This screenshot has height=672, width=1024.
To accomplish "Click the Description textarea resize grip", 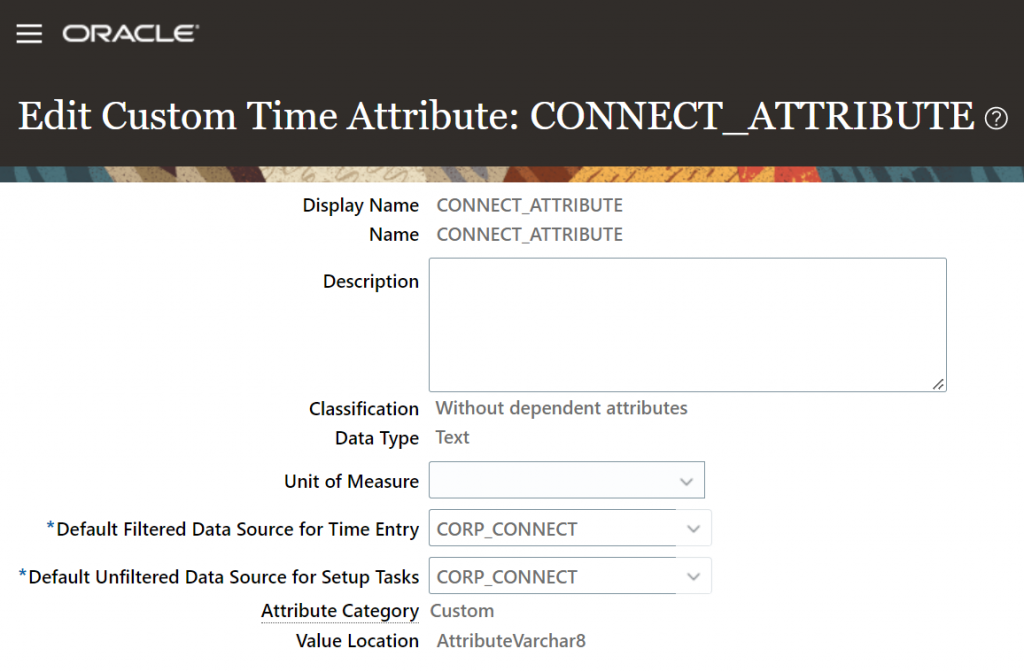I will pos(939,383).
